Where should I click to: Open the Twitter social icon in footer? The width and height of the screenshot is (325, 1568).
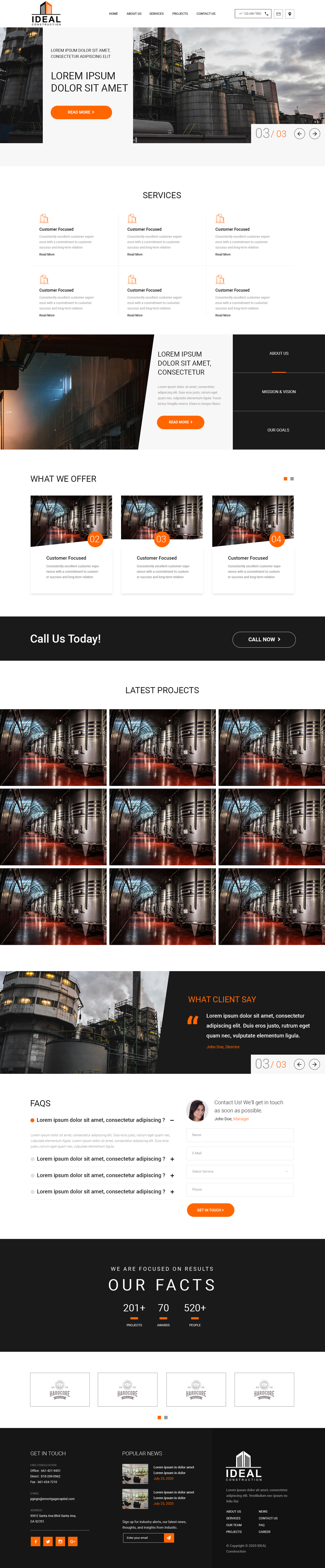(x=47, y=1542)
